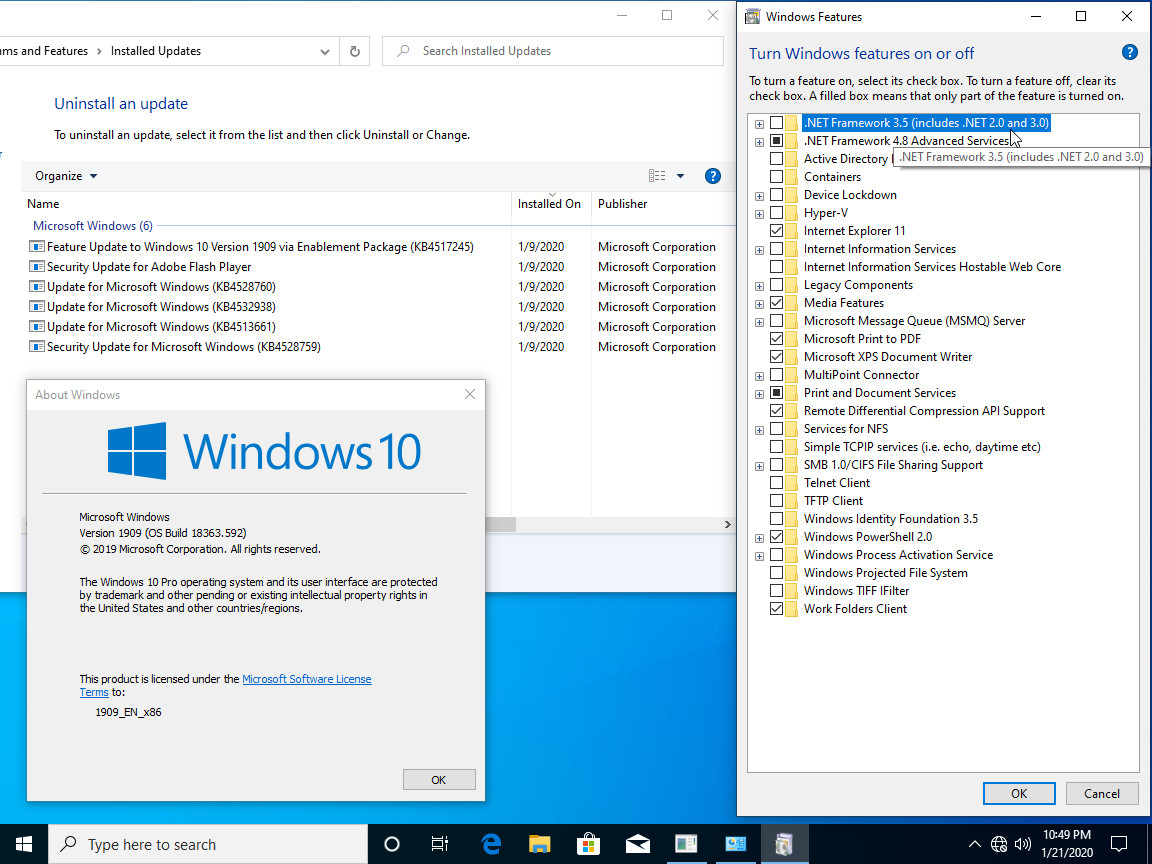The width and height of the screenshot is (1152, 864).
Task: Expand .NET Framework 4.8 Advanced Services
Action: click(759, 142)
